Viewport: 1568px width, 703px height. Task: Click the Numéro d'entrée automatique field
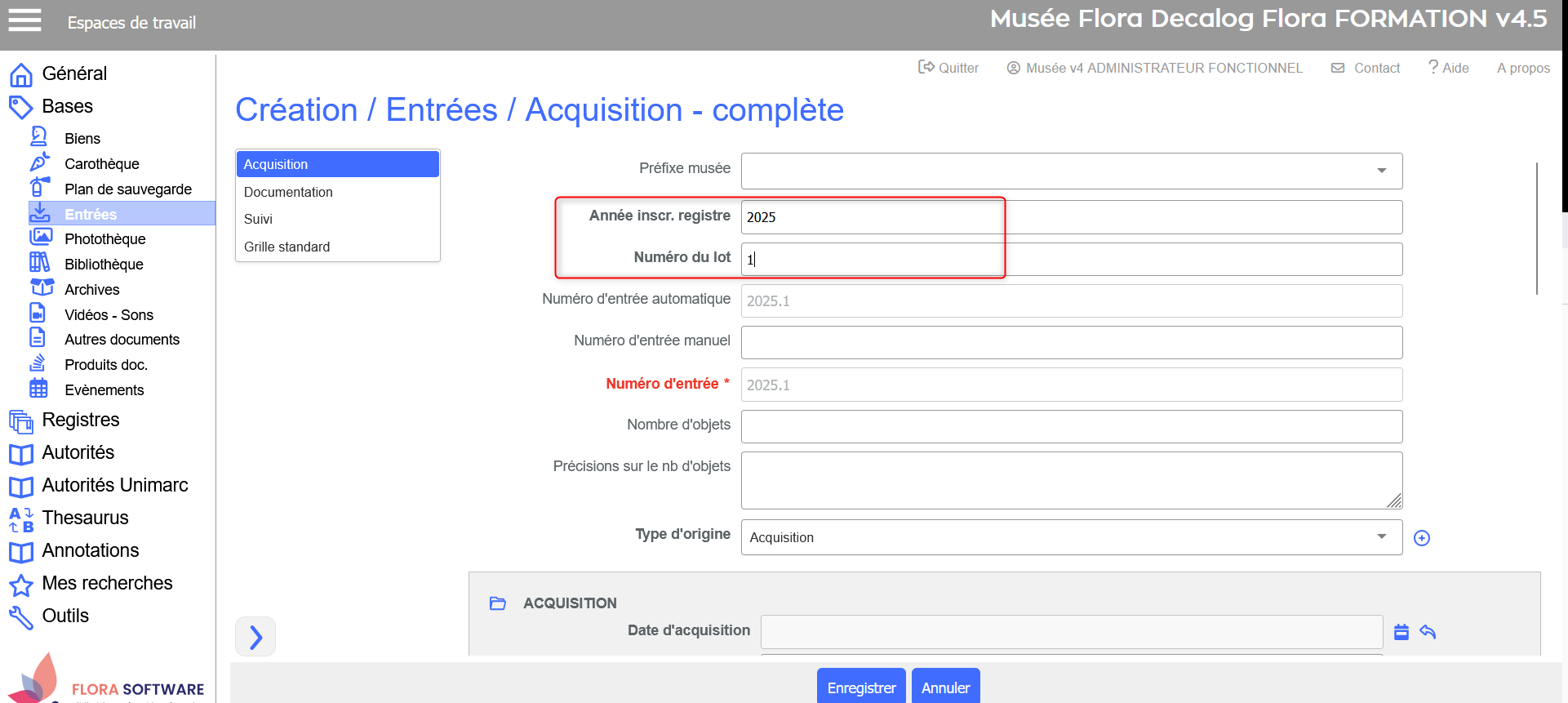[x=1072, y=300]
